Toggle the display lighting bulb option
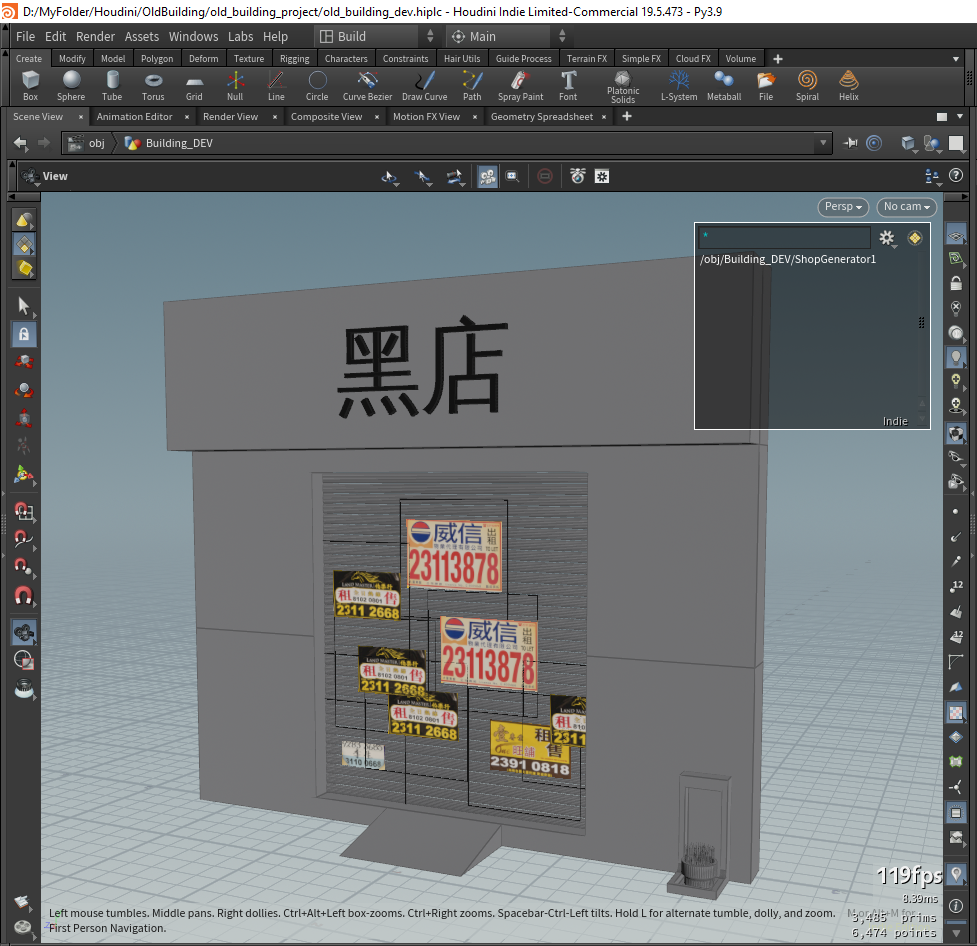Viewport: 977px width, 946px height. click(x=956, y=357)
